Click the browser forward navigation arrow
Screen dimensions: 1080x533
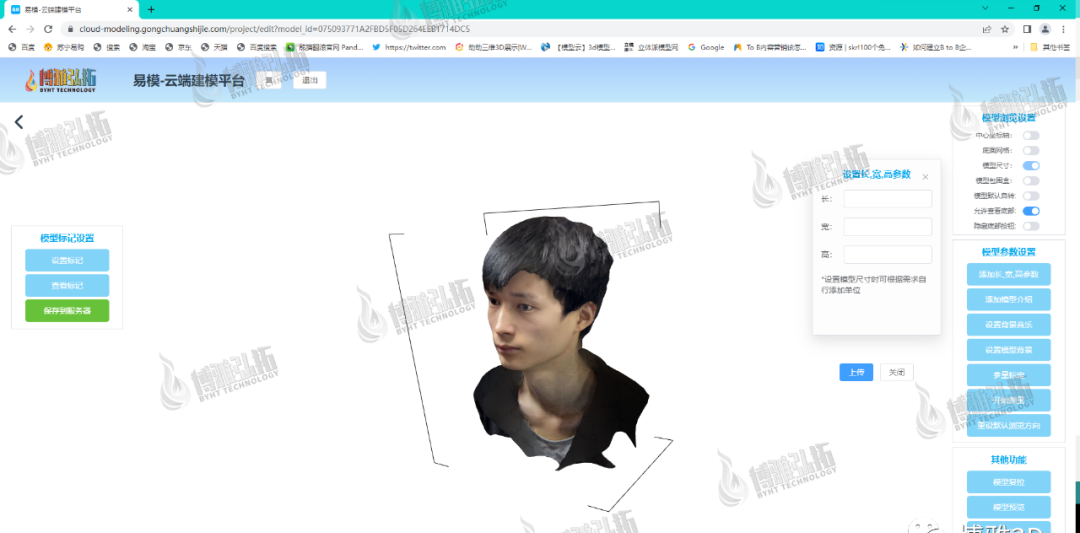[30, 29]
